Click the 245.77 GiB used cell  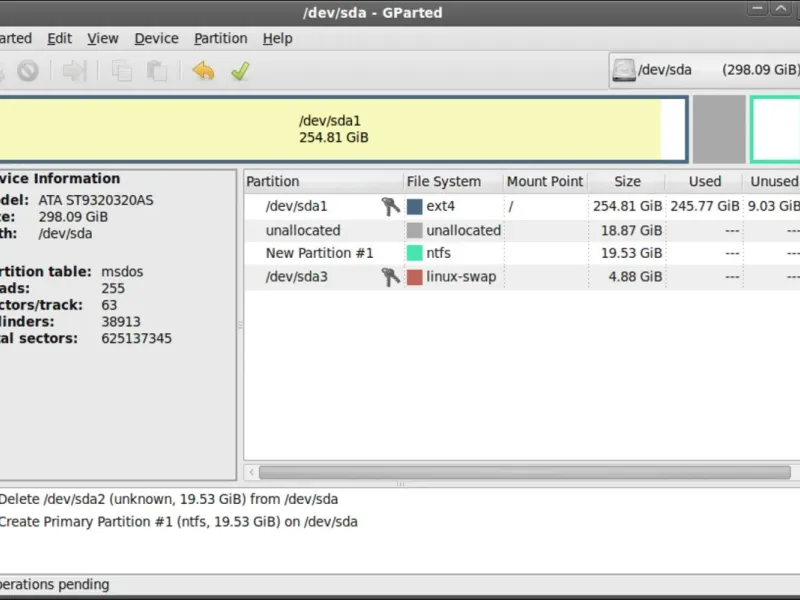pyautogui.click(x=705, y=206)
